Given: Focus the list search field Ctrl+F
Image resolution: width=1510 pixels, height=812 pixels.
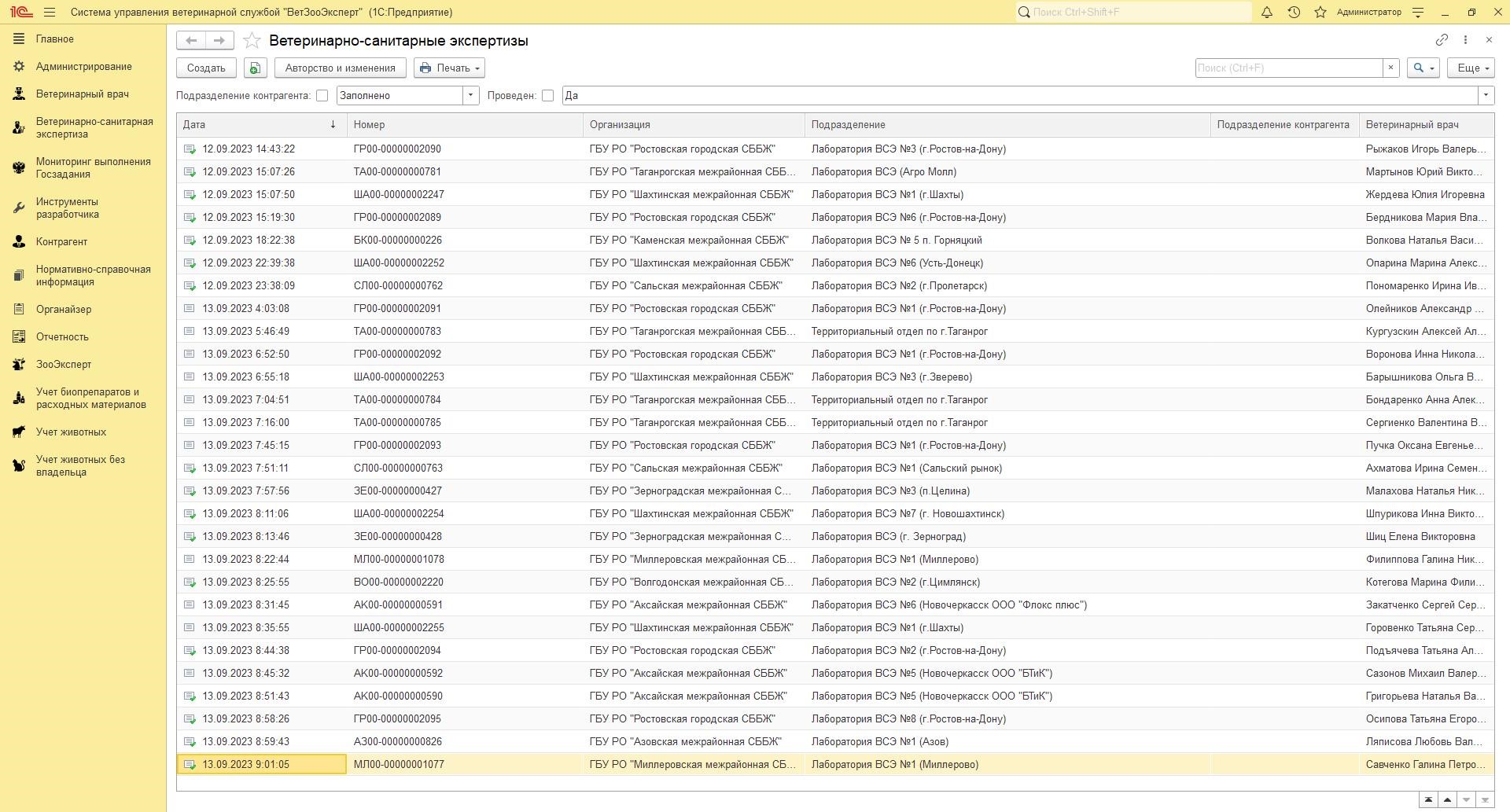Looking at the screenshot, I should (1289, 68).
